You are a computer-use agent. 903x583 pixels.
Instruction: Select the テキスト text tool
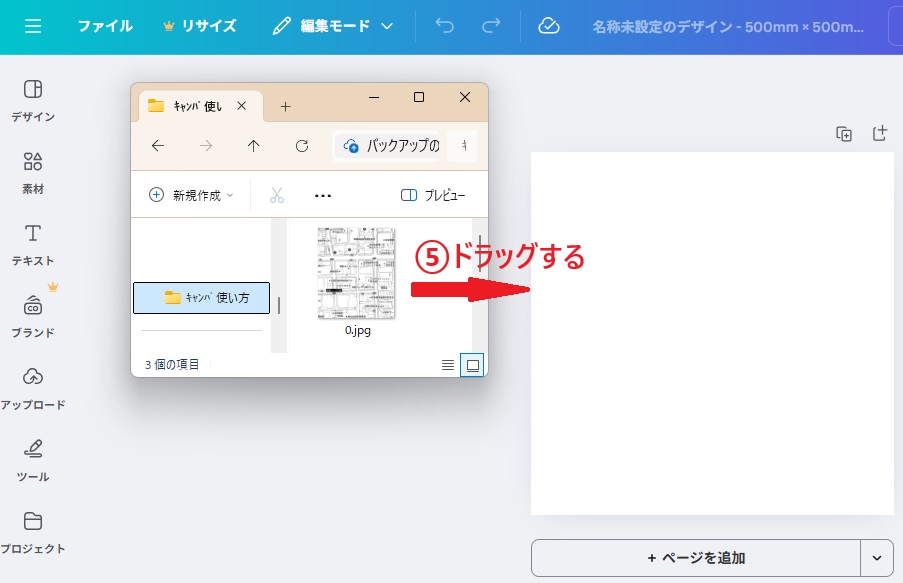[x=33, y=244]
